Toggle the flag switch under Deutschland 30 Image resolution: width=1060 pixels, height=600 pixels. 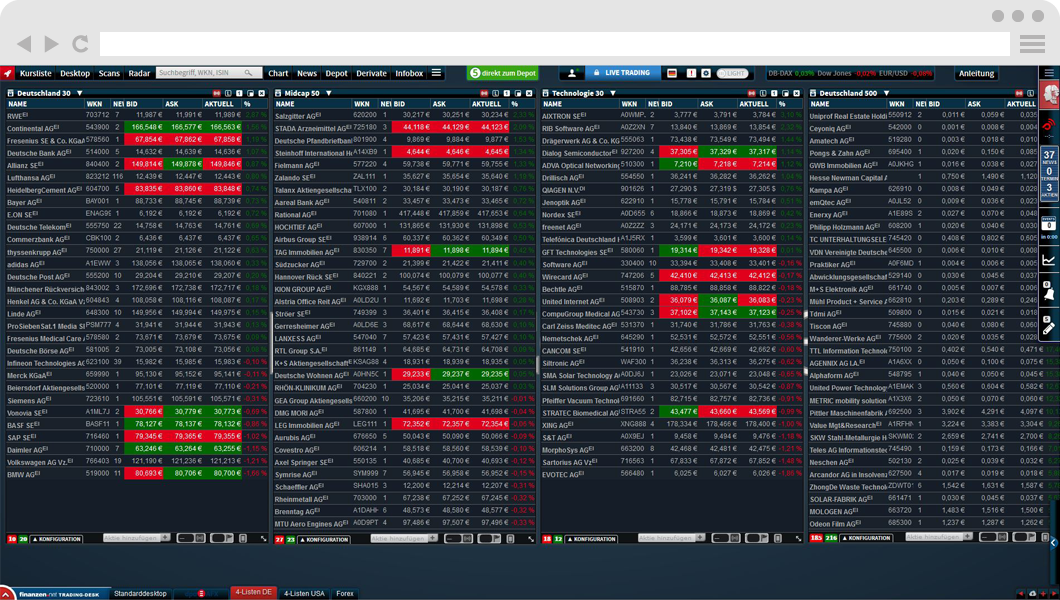(222, 539)
